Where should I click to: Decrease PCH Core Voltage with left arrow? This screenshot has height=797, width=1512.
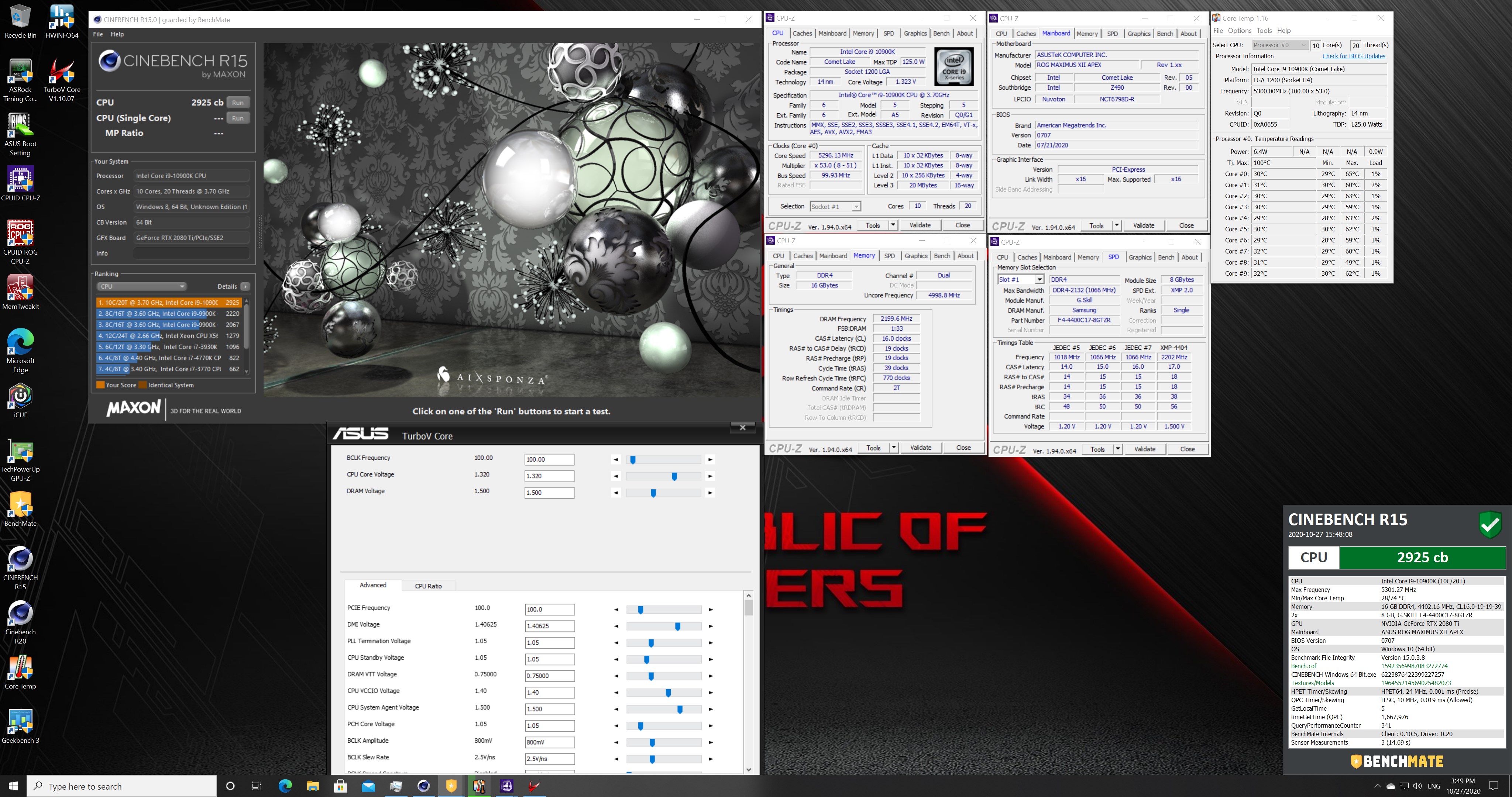(x=616, y=726)
